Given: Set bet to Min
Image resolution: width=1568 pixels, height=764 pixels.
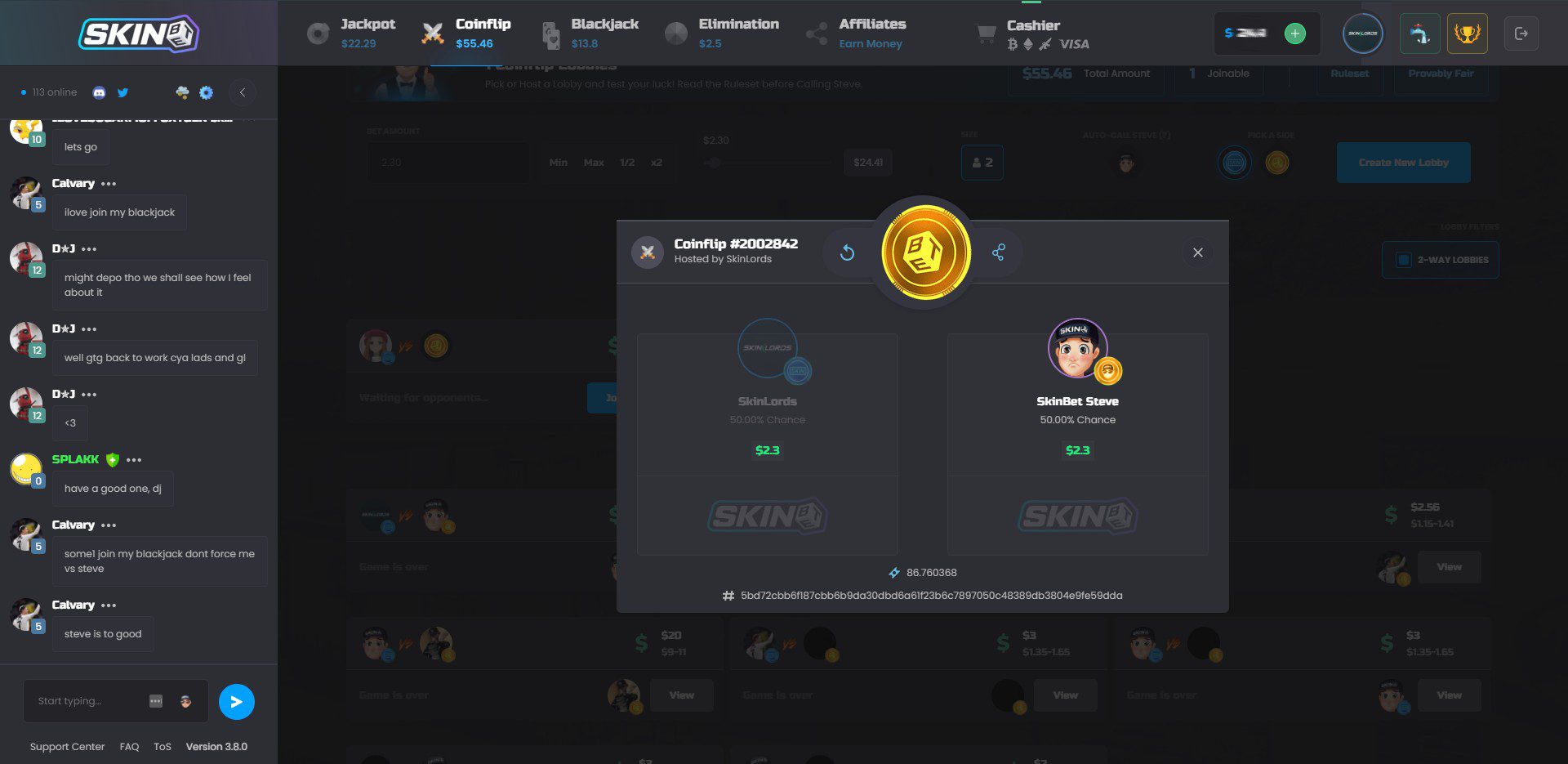Looking at the screenshot, I should point(558,163).
